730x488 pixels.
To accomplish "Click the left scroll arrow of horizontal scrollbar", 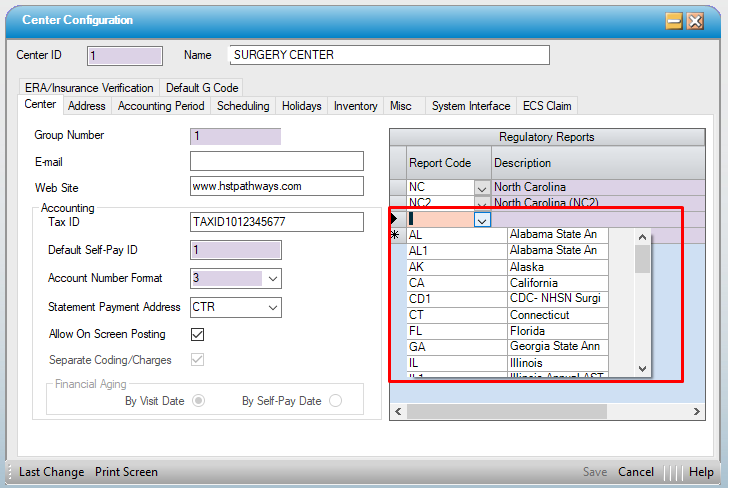I will click(397, 411).
